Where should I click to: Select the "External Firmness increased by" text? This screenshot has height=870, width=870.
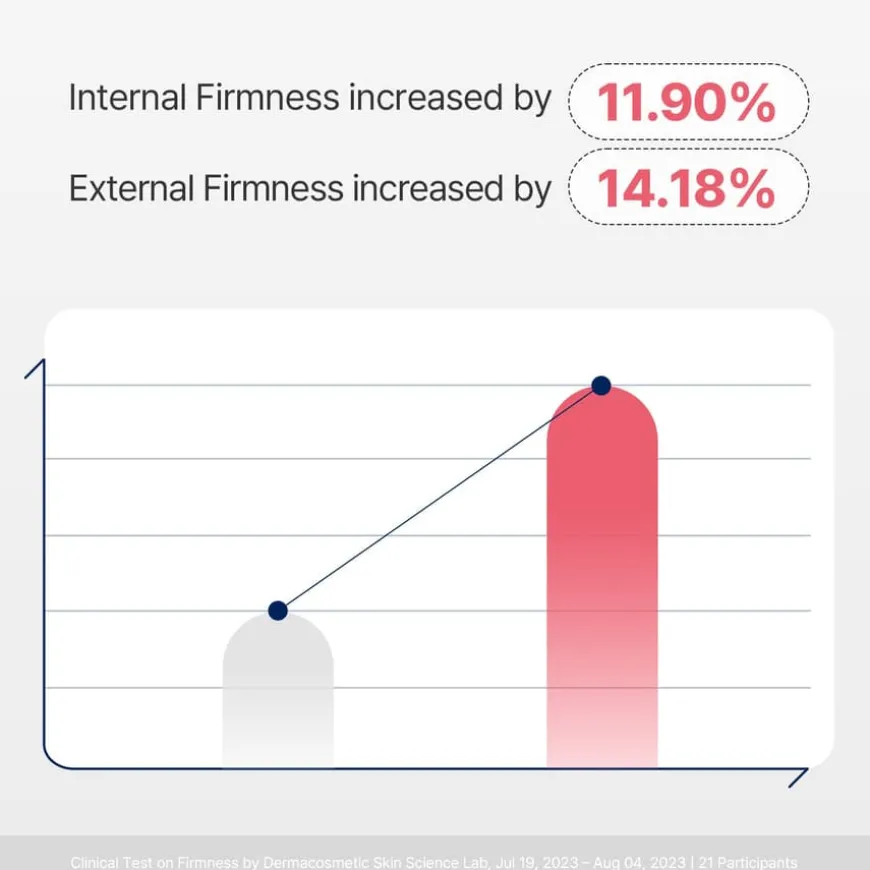310,187
